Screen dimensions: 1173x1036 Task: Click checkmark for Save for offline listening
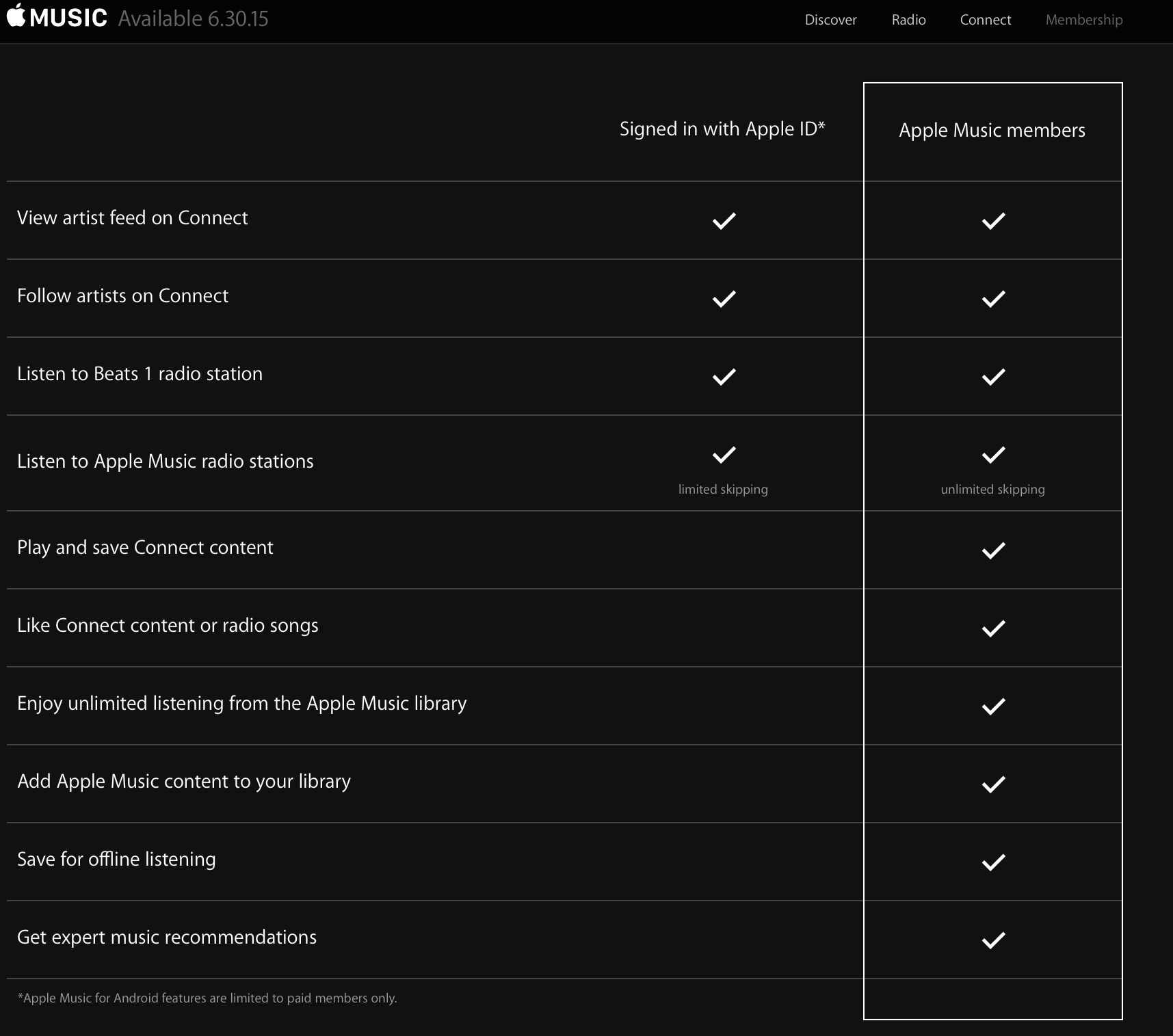pos(993,862)
